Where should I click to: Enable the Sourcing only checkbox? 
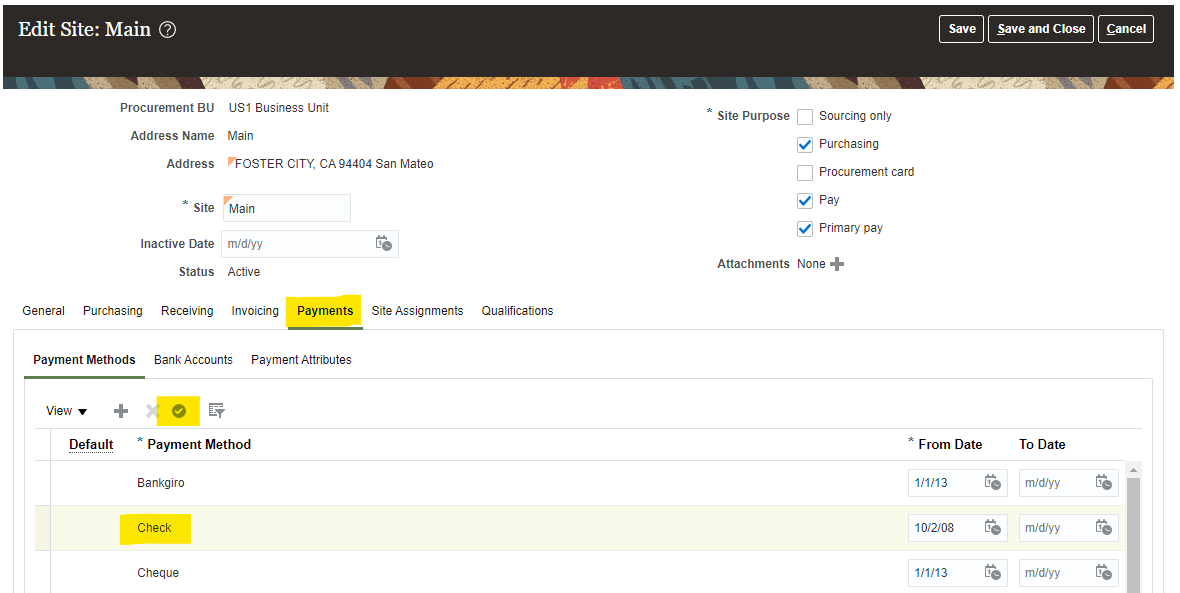tap(805, 117)
